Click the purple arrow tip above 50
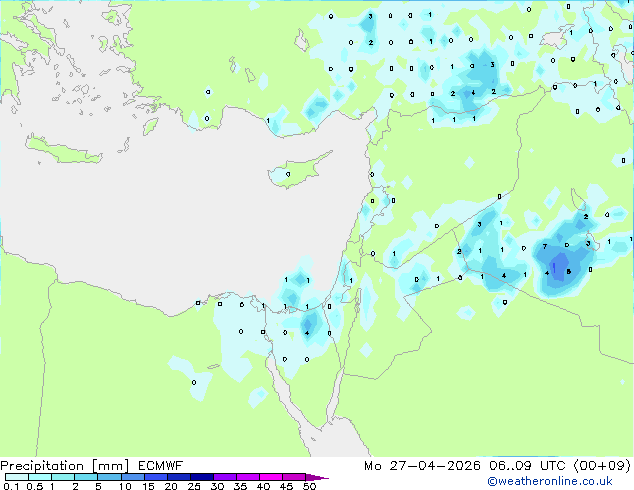634x490 pixels. click(x=316, y=477)
